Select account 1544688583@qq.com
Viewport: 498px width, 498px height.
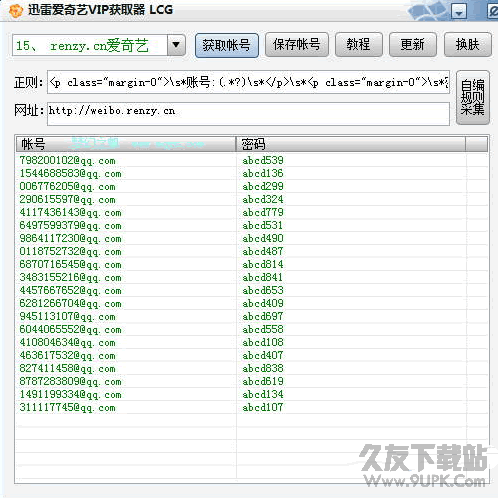[70, 173]
